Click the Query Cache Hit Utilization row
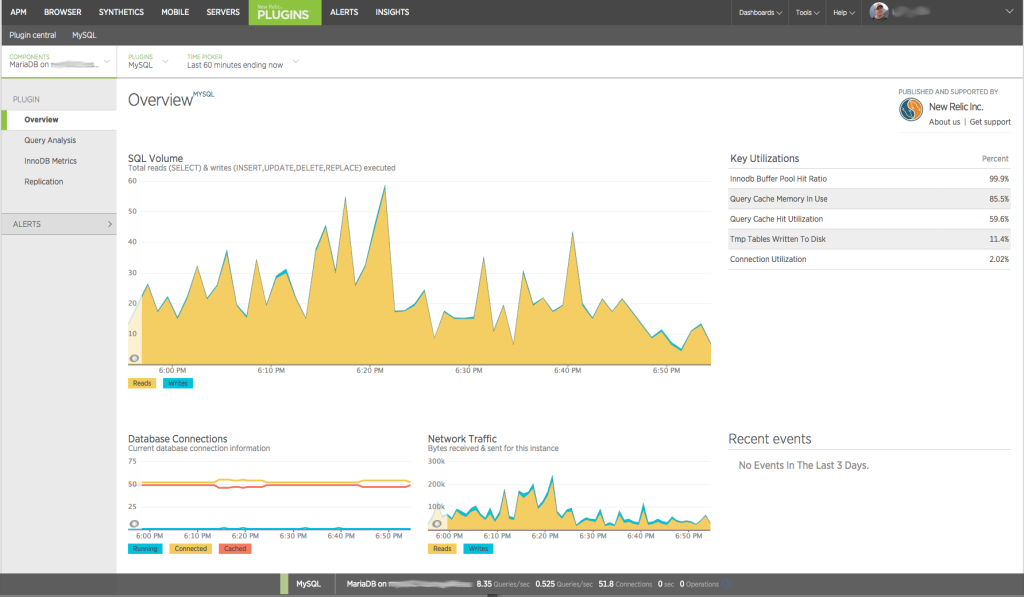The width and height of the screenshot is (1024, 597). [869, 219]
